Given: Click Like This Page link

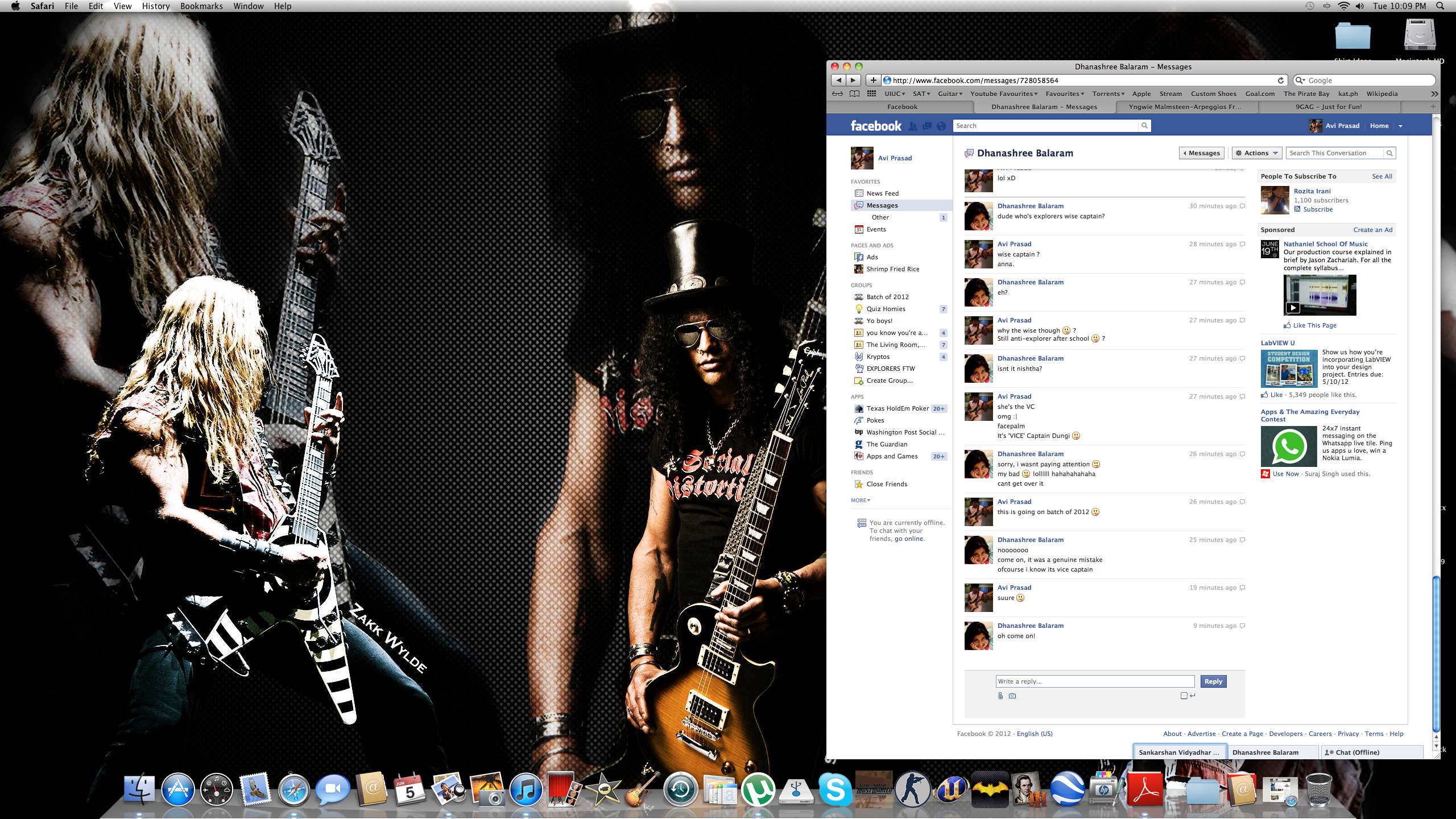Looking at the screenshot, I should click(x=1314, y=325).
